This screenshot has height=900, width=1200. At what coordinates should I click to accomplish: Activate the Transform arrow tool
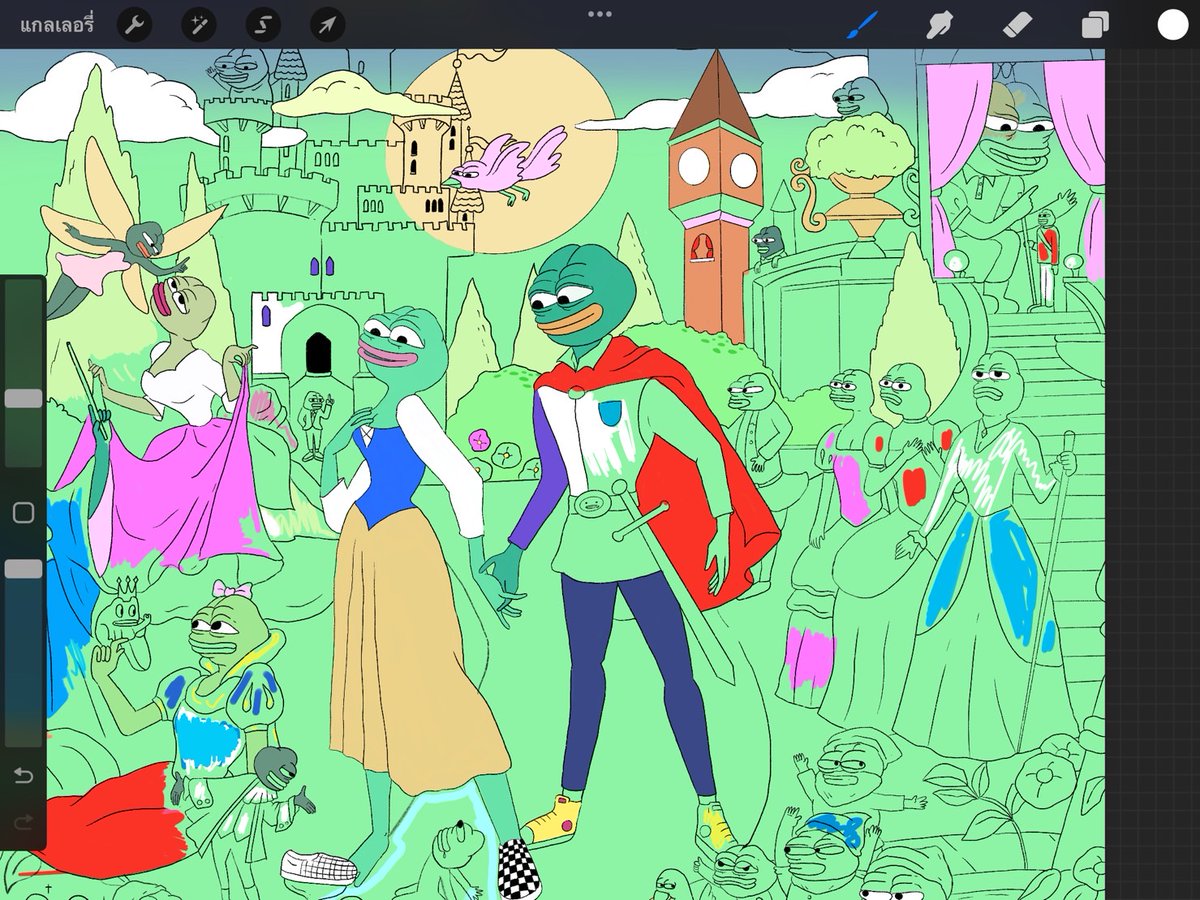click(x=328, y=25)
